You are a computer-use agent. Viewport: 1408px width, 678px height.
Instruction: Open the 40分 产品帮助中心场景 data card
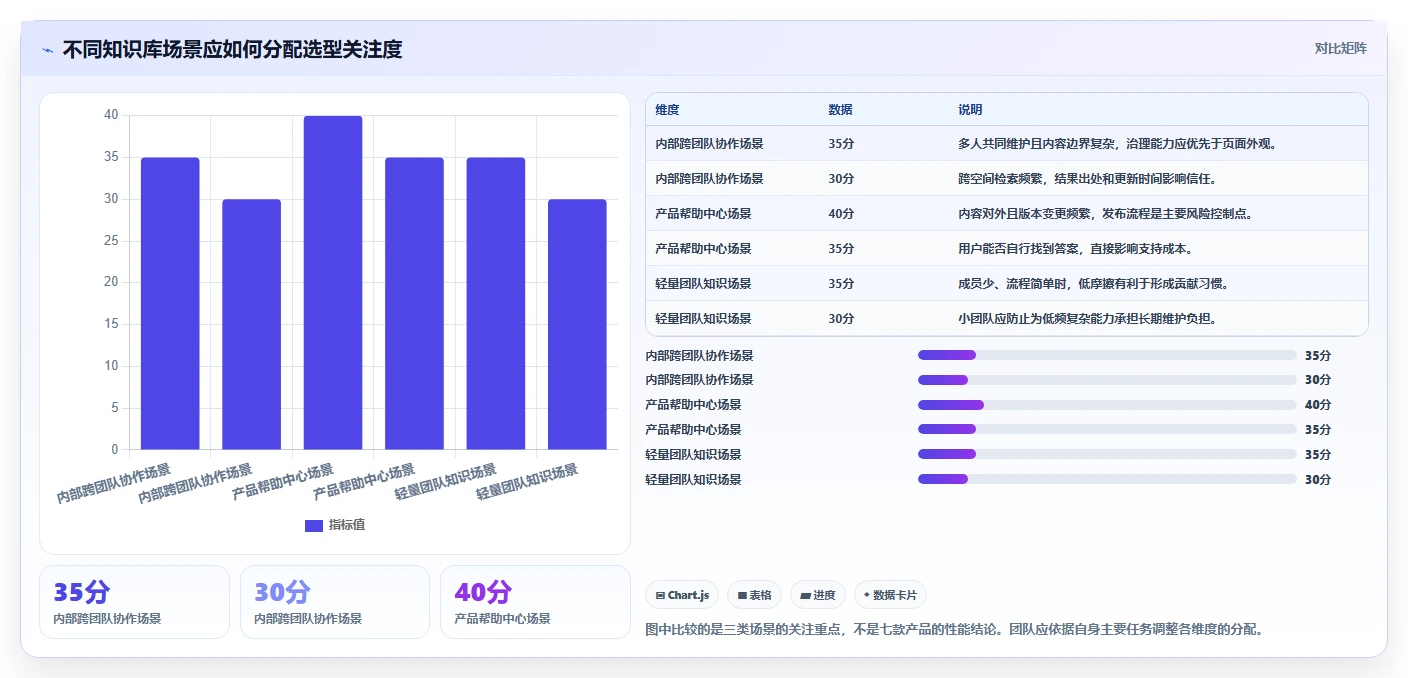tap(535, 602)
